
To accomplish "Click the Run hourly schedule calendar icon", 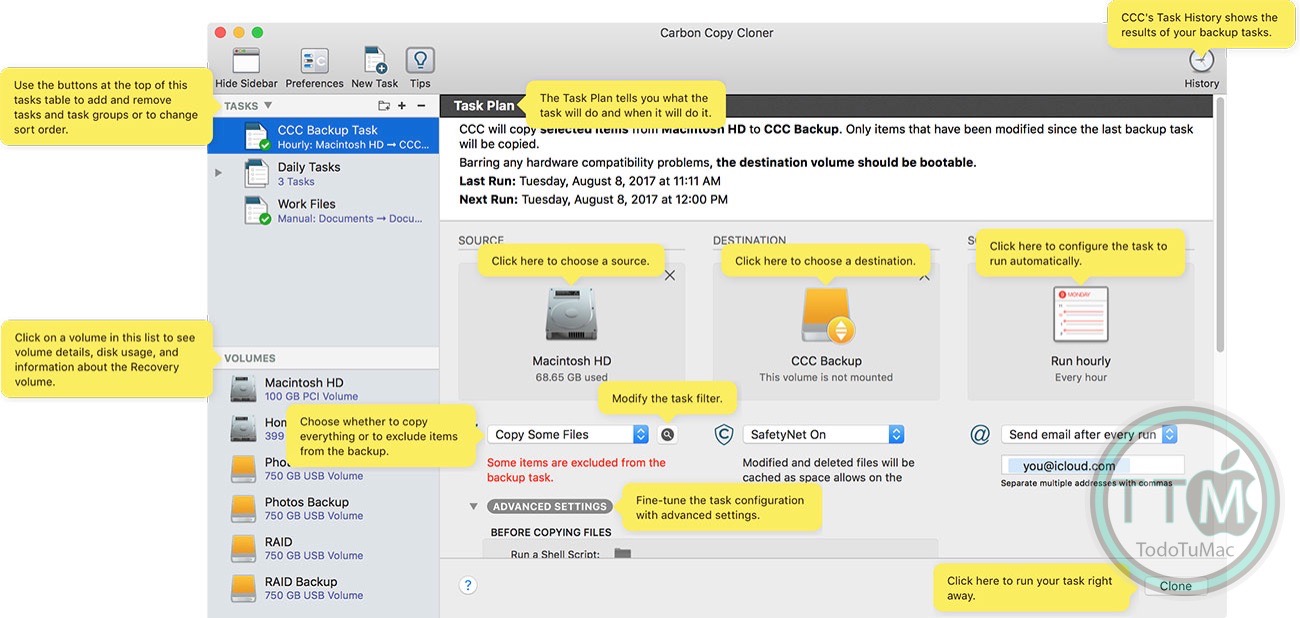I will (1080, 314).
